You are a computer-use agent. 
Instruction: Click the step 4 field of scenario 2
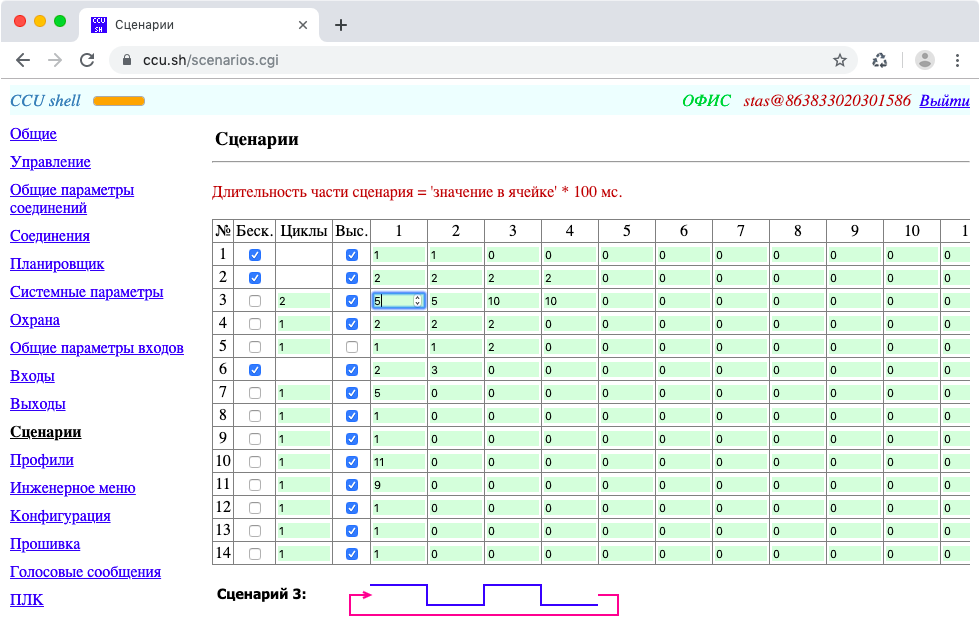click(x=569, y=278)
